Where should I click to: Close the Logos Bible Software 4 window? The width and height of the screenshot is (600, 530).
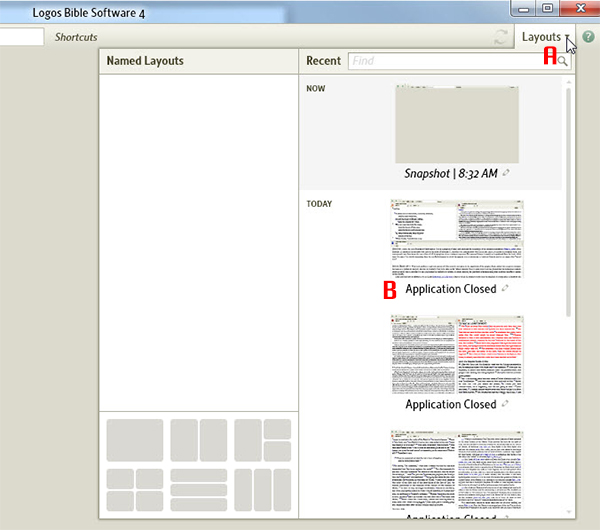pos(580,8)
